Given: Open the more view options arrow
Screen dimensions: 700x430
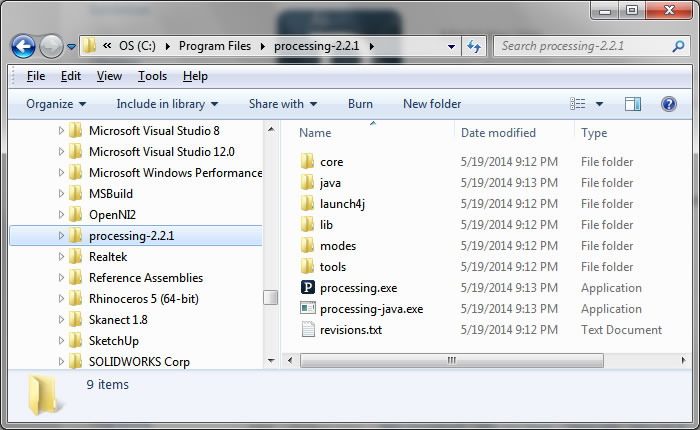Looking at the screenshot, I should click(x=600, y=104).
